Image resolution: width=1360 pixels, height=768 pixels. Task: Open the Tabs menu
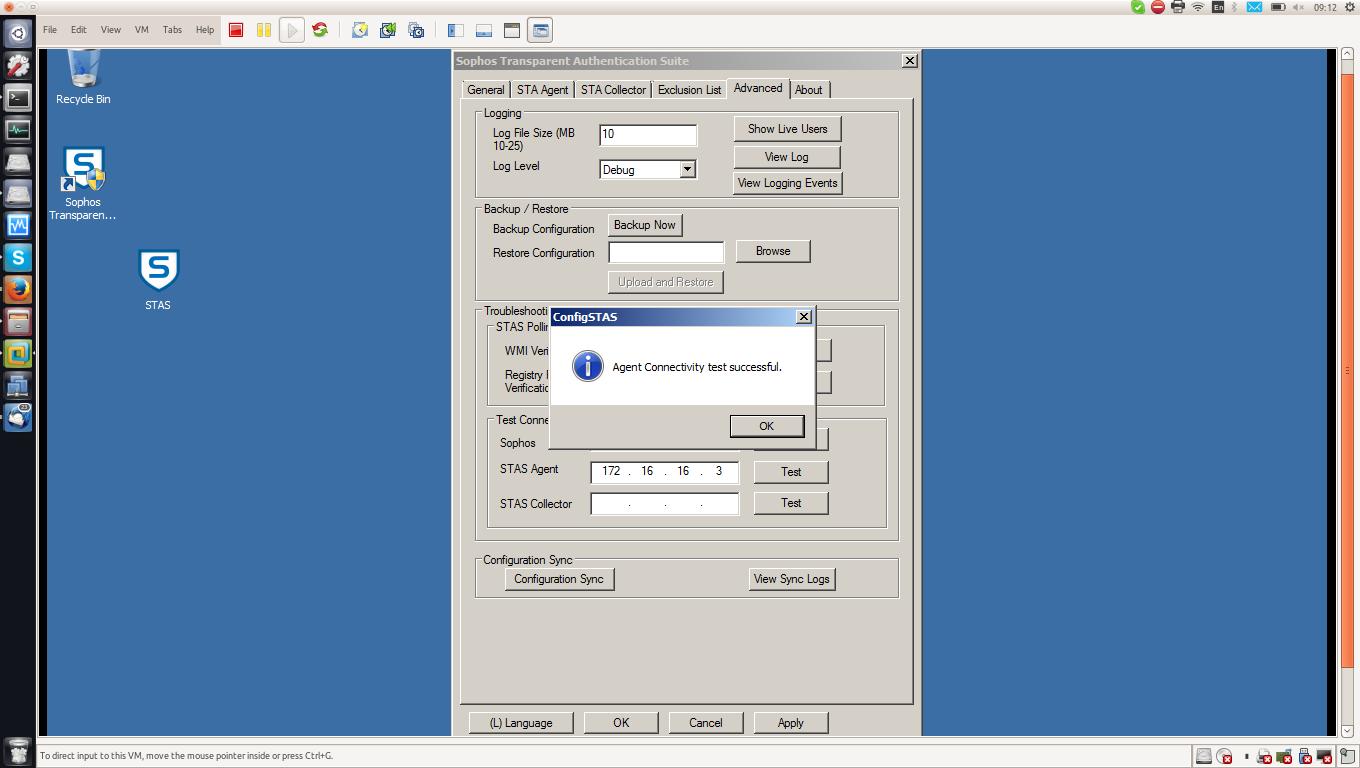click(172, 30)
